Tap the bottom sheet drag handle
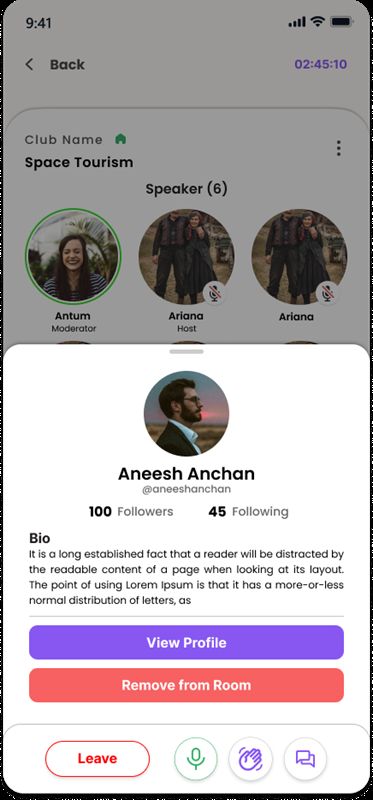Screen dimensions: 373x800 187,352
